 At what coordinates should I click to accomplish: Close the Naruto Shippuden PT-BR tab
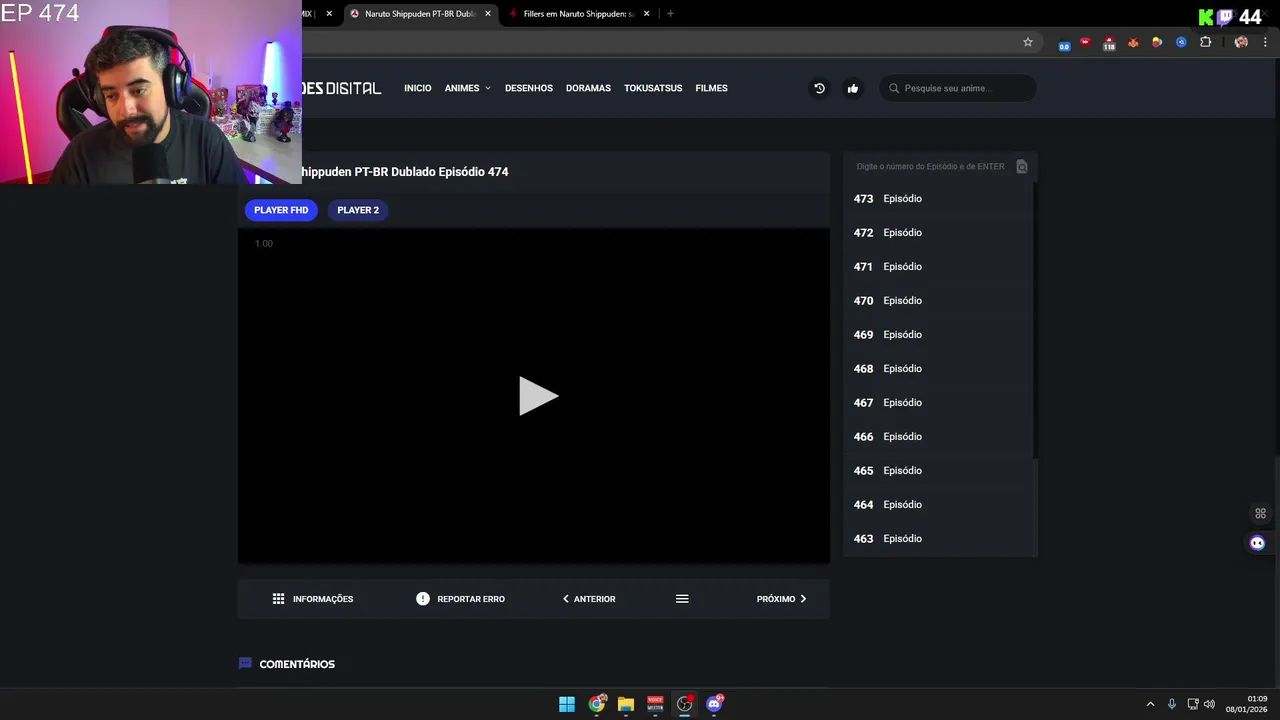tap(488, 14)
